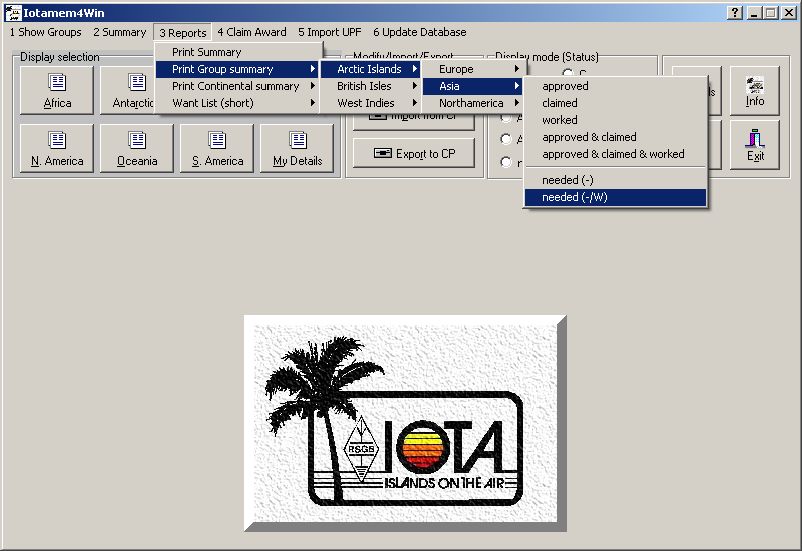The height and width of the screenshot is (551, 802).
Task: Close the Iotamem4Win window
Action: 788,13
